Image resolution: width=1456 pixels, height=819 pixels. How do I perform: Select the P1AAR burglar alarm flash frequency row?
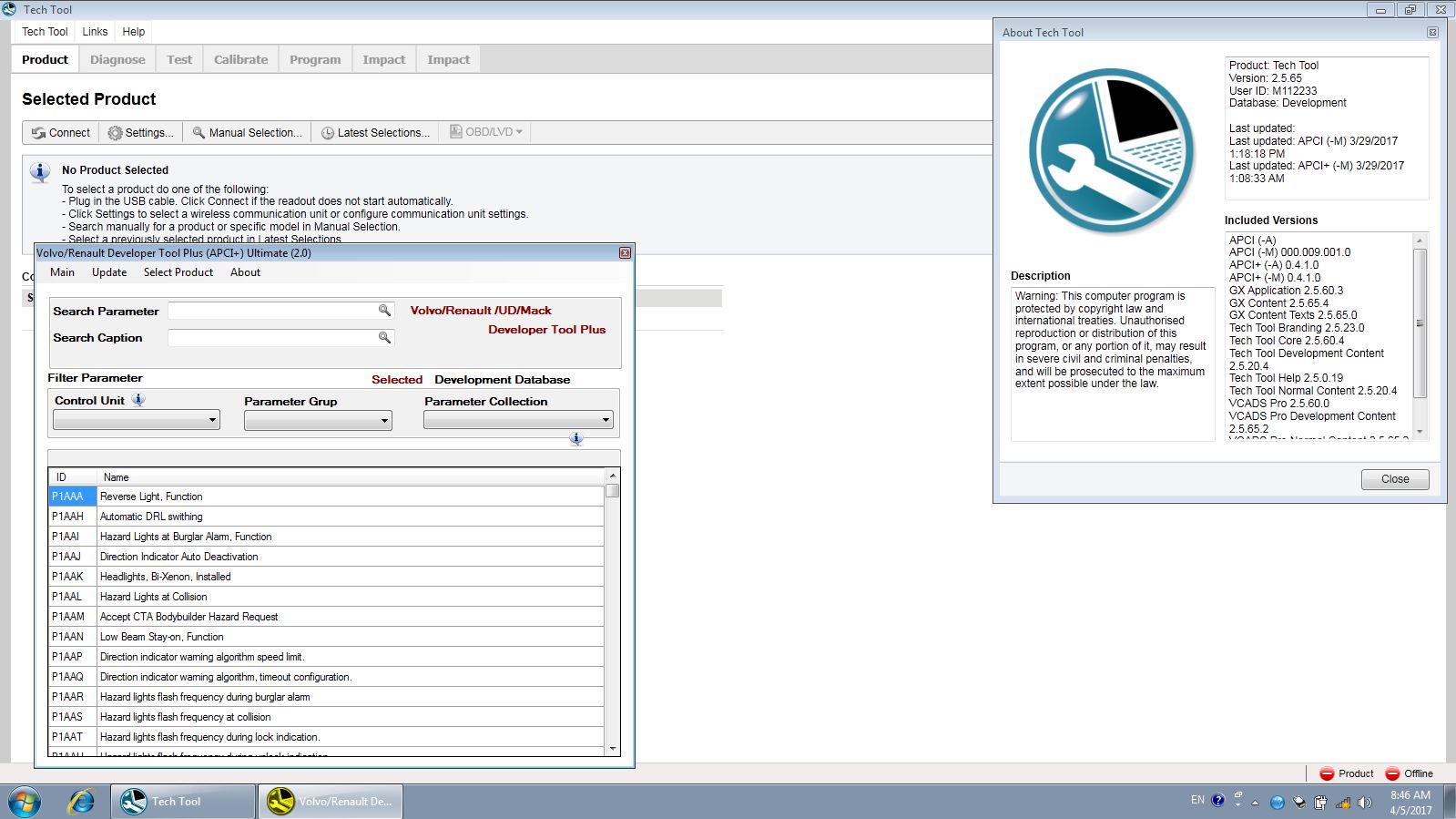(326, 697)
